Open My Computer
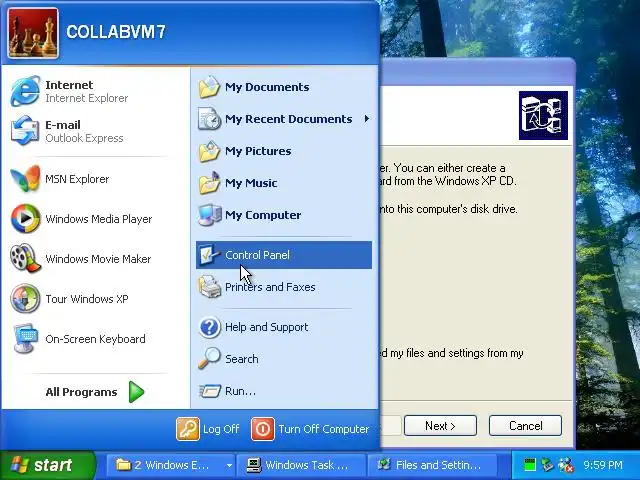This screenshot has height=480, width=640. coord(284,215)
